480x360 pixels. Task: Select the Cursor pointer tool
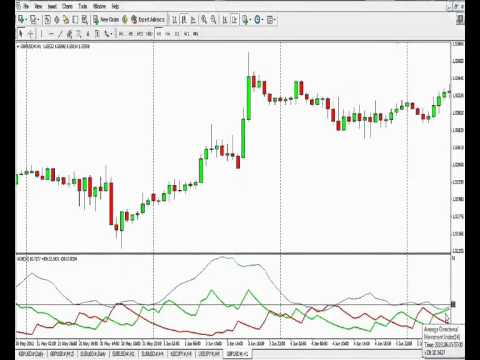[21, 34]
